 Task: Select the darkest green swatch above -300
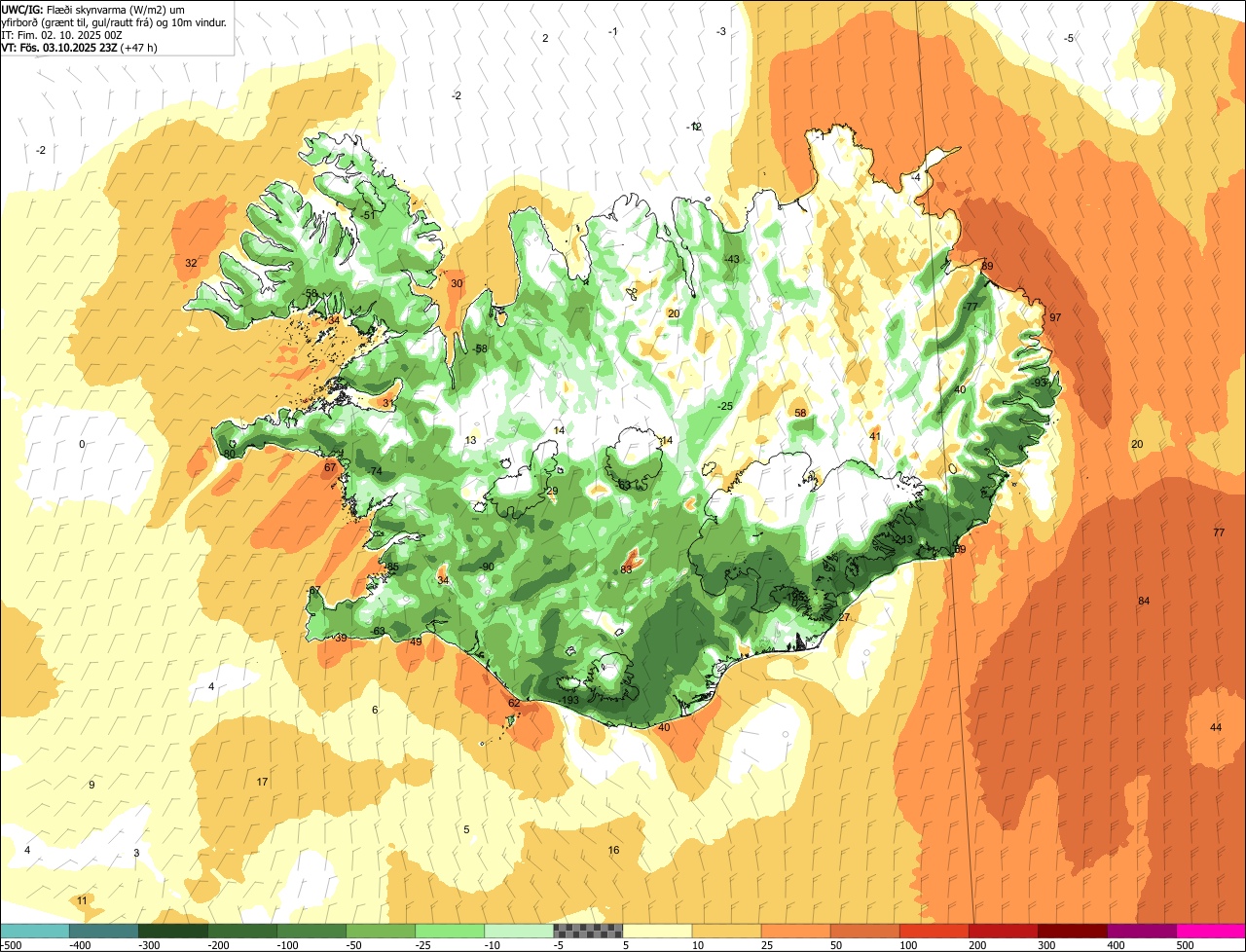click(173, 931)
